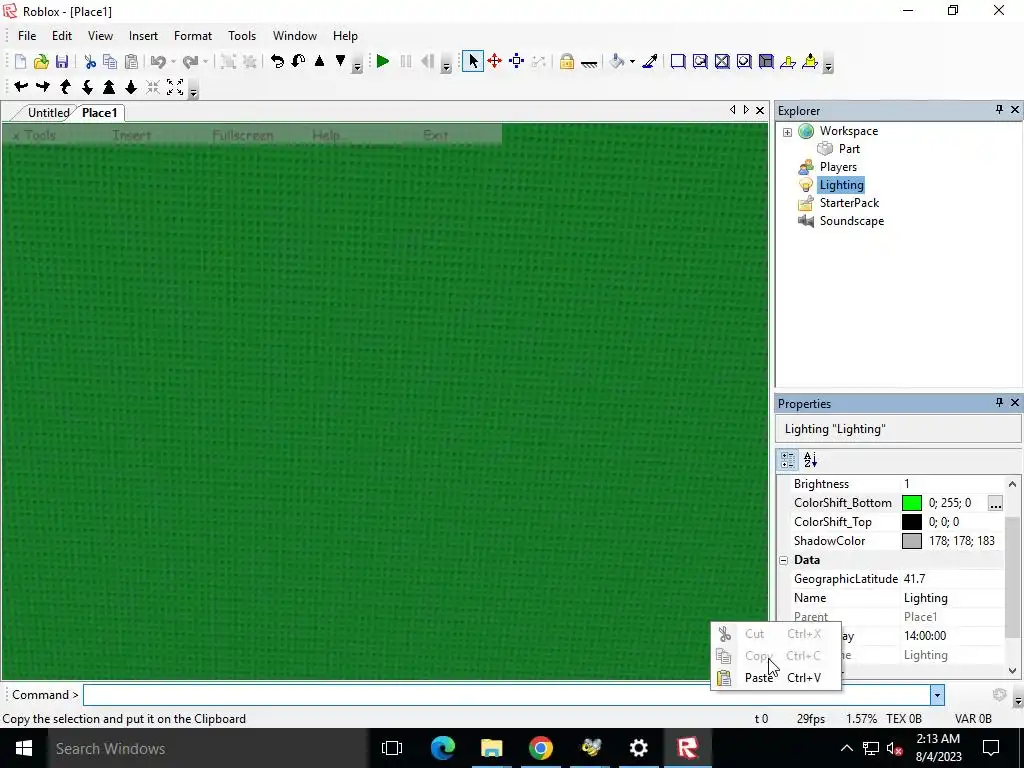Open the File menu
The width and height of the screenshot is (1024, 768).
click(27, 36)
